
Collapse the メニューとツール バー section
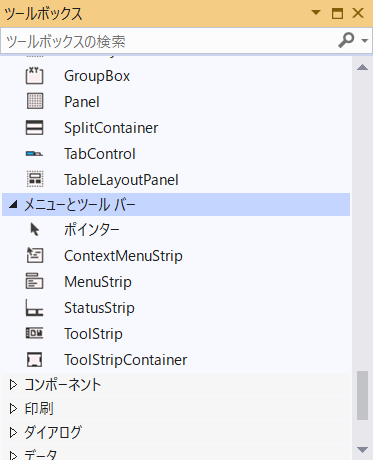click(13, 204)
